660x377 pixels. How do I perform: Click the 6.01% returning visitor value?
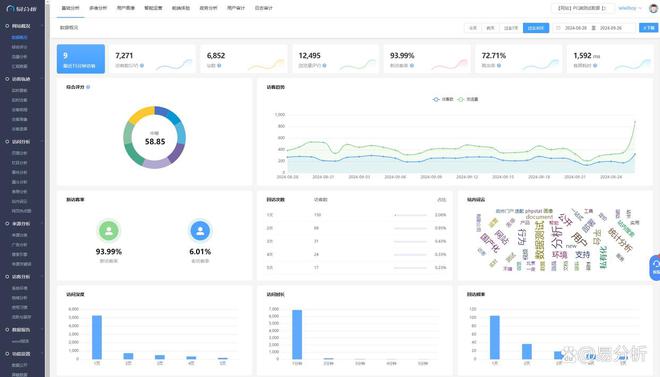pos(200,252)
